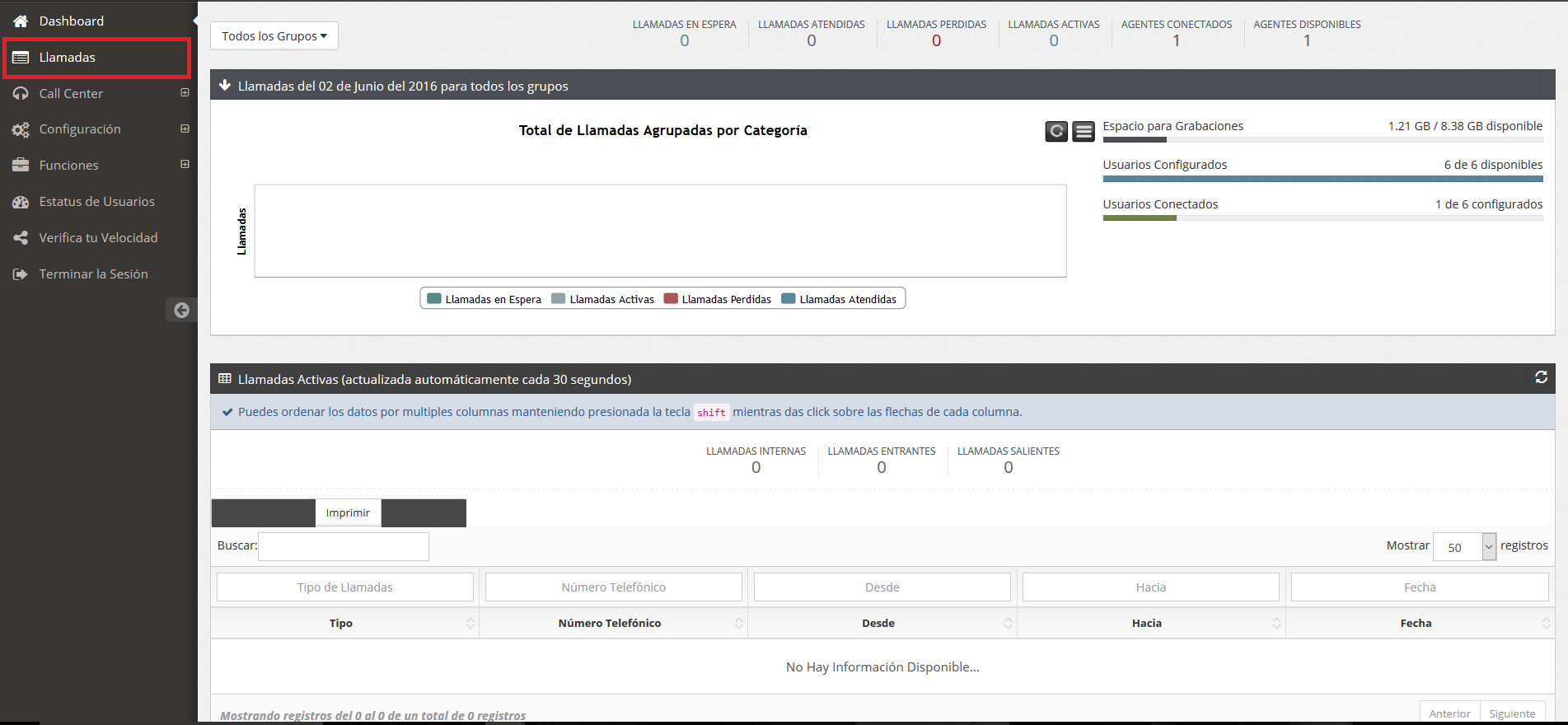Collapse the sidebar with the arrow button
1568x725 pixels.
coord(181,310)
